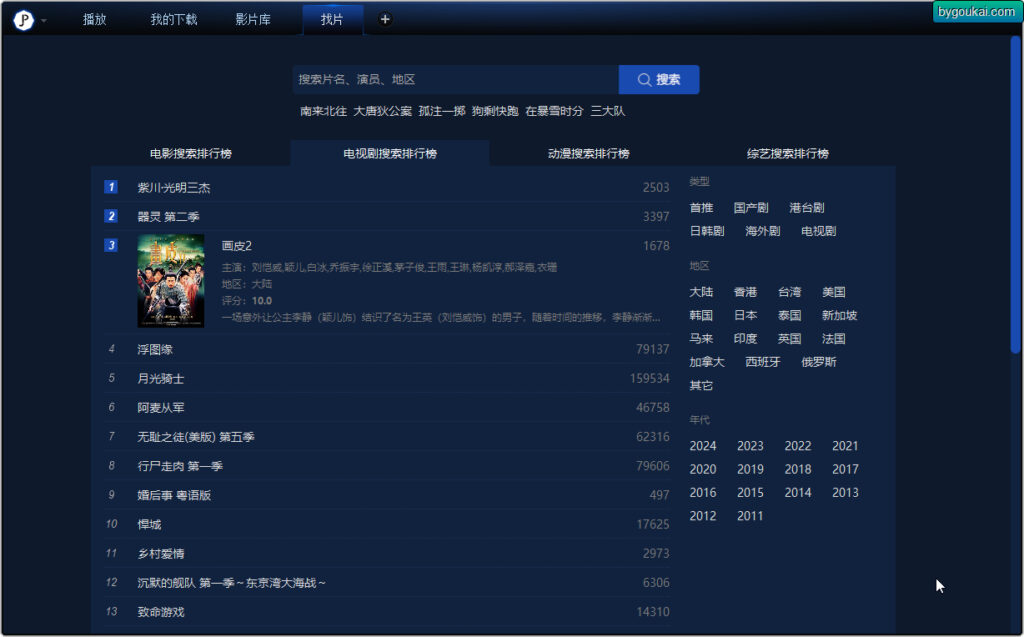This screenshot has height=637, width=1024.
Task: Open the 我的下载 tab
Action: [x=174, y=20]
